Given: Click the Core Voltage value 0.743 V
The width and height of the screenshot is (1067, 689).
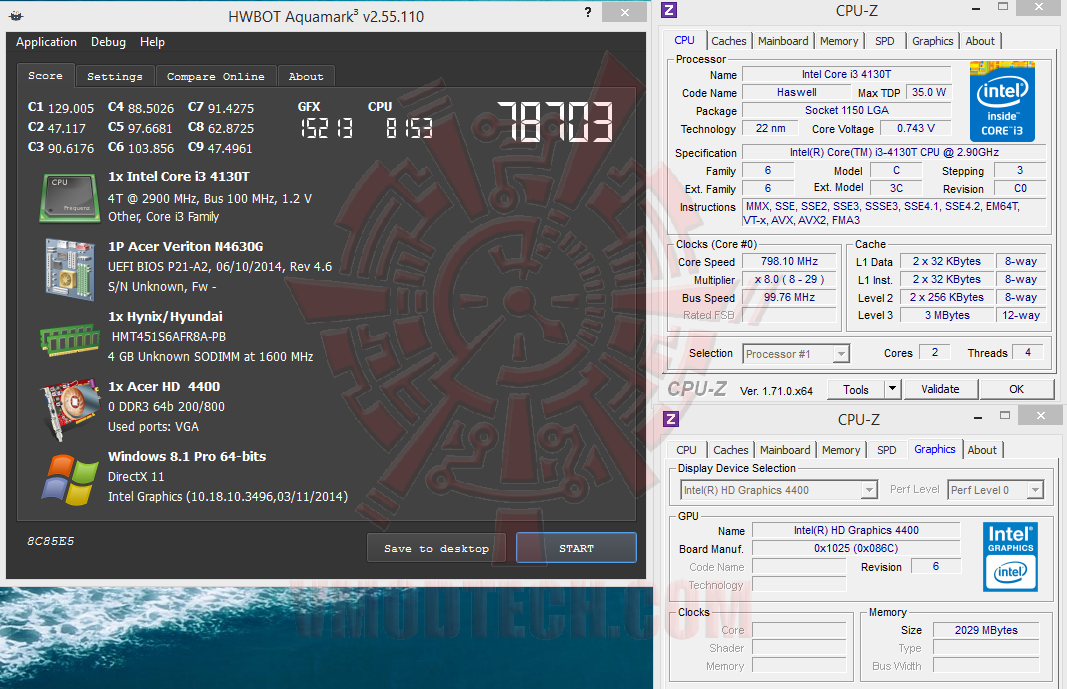Looking at the screenshot, I should coord(915,128).
